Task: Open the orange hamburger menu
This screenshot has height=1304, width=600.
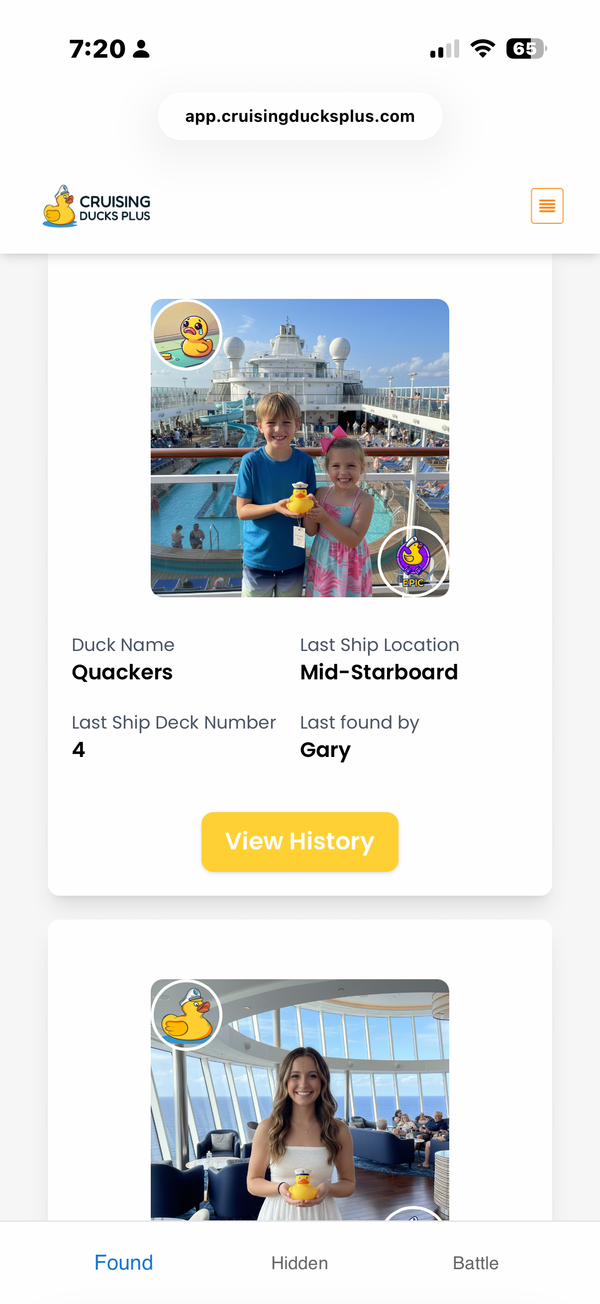Action: click(x=547, y=206)
